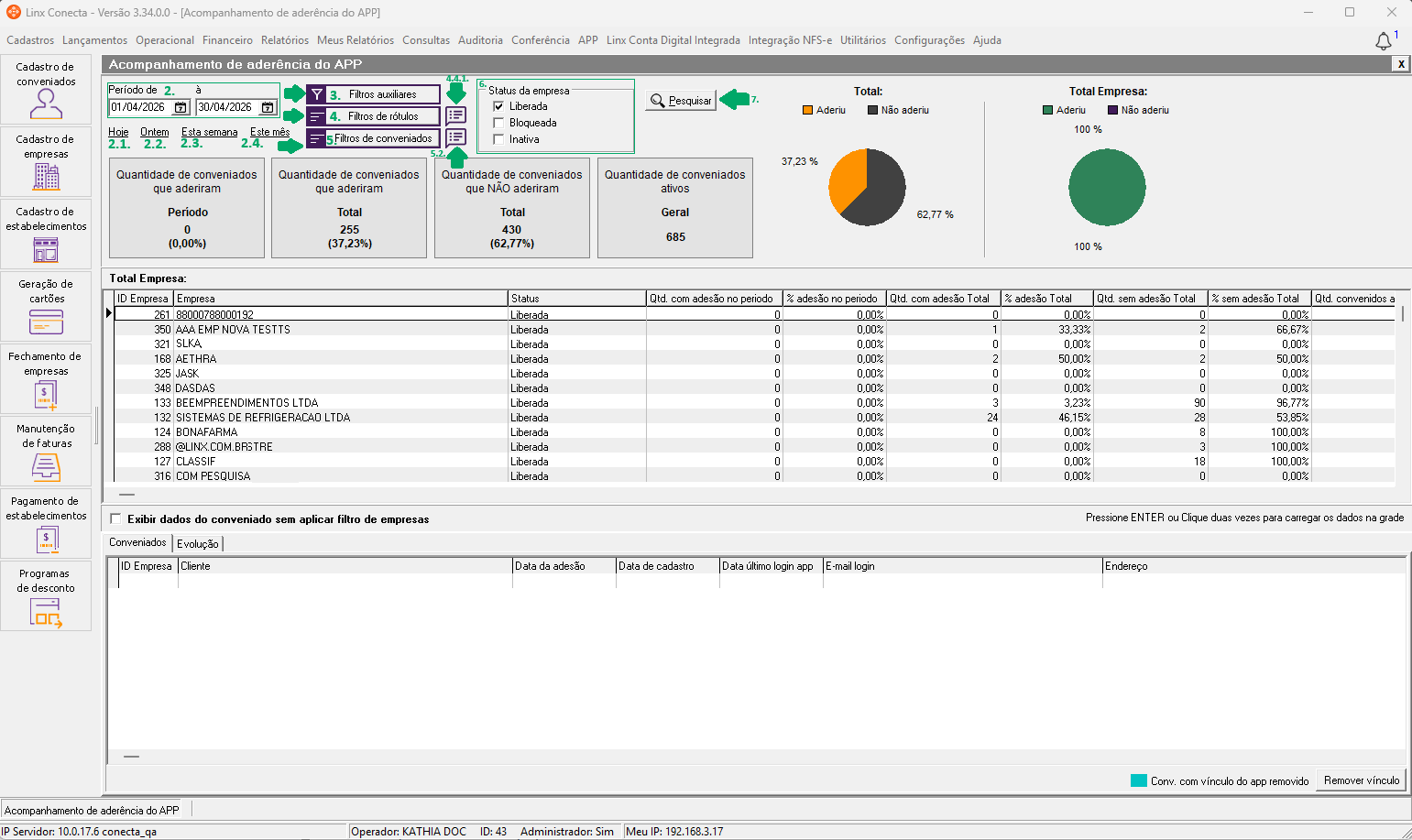Click the Pesquisar button

pyautogui.click(x=681, y=101)
